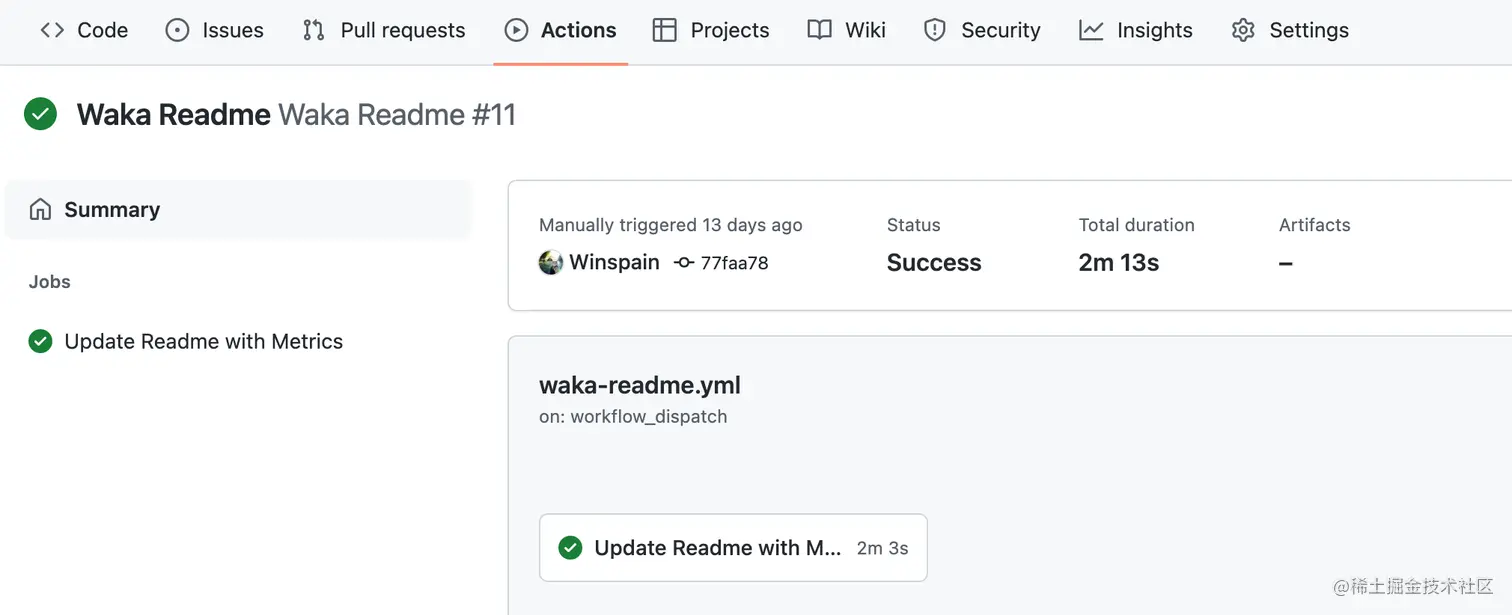Click the Security shield icon

tap(935, 30)
